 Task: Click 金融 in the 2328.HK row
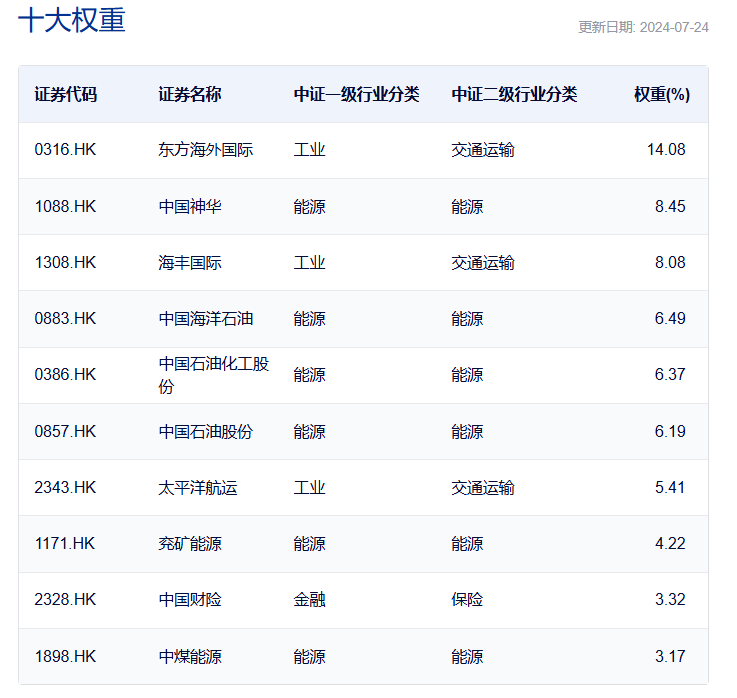coord(309,599)
